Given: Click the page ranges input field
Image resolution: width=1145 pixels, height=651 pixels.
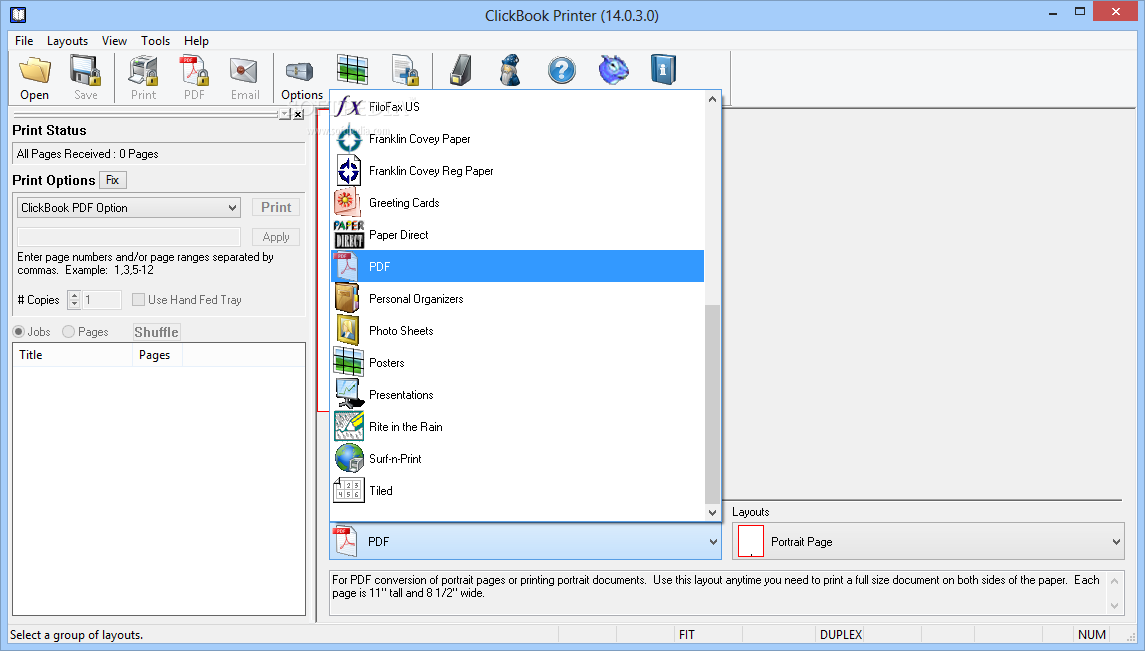Looking at the screenshot, I should click(x=129, y=237).
